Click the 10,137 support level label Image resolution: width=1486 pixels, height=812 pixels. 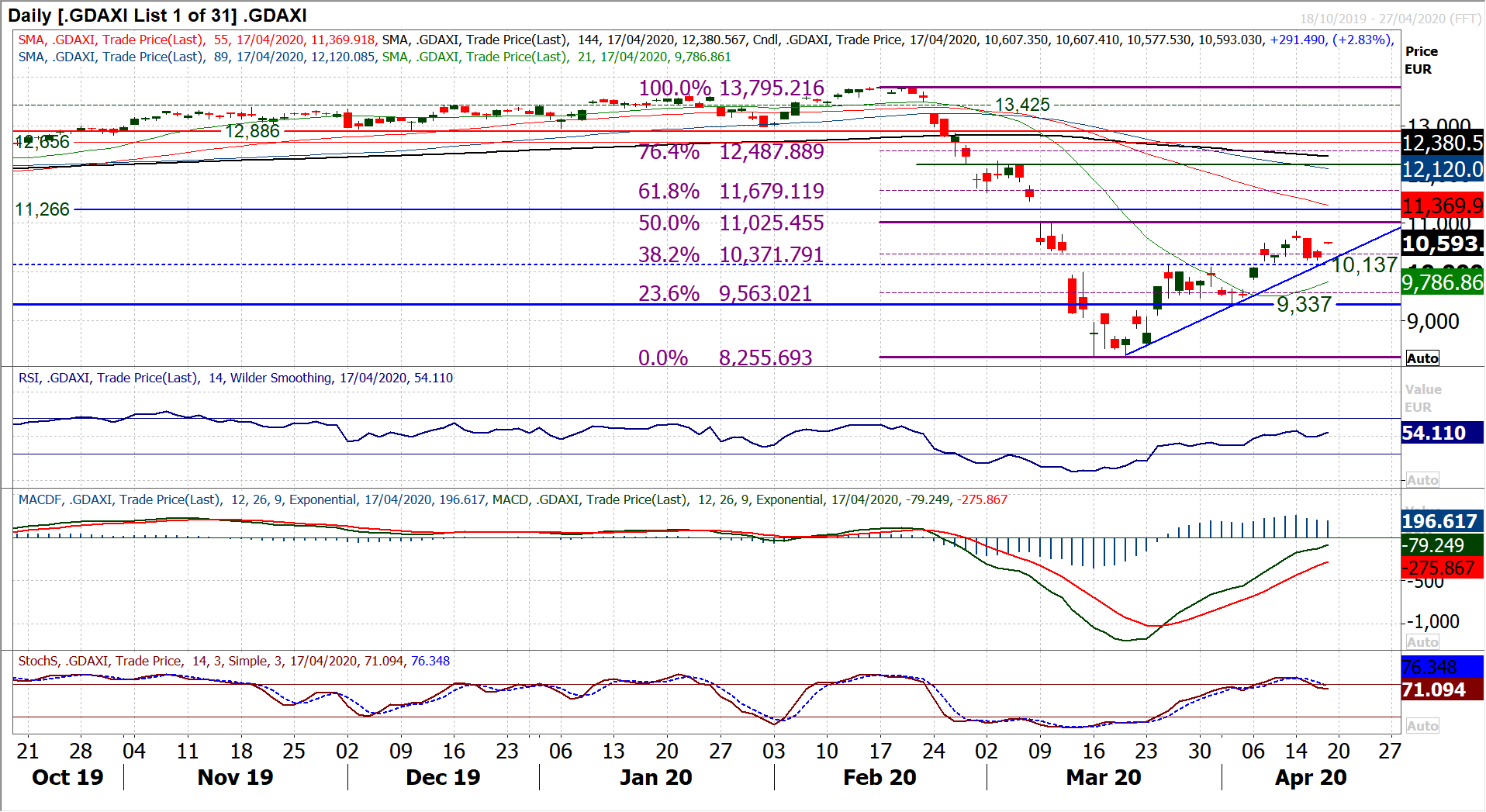coord(1365,265)
